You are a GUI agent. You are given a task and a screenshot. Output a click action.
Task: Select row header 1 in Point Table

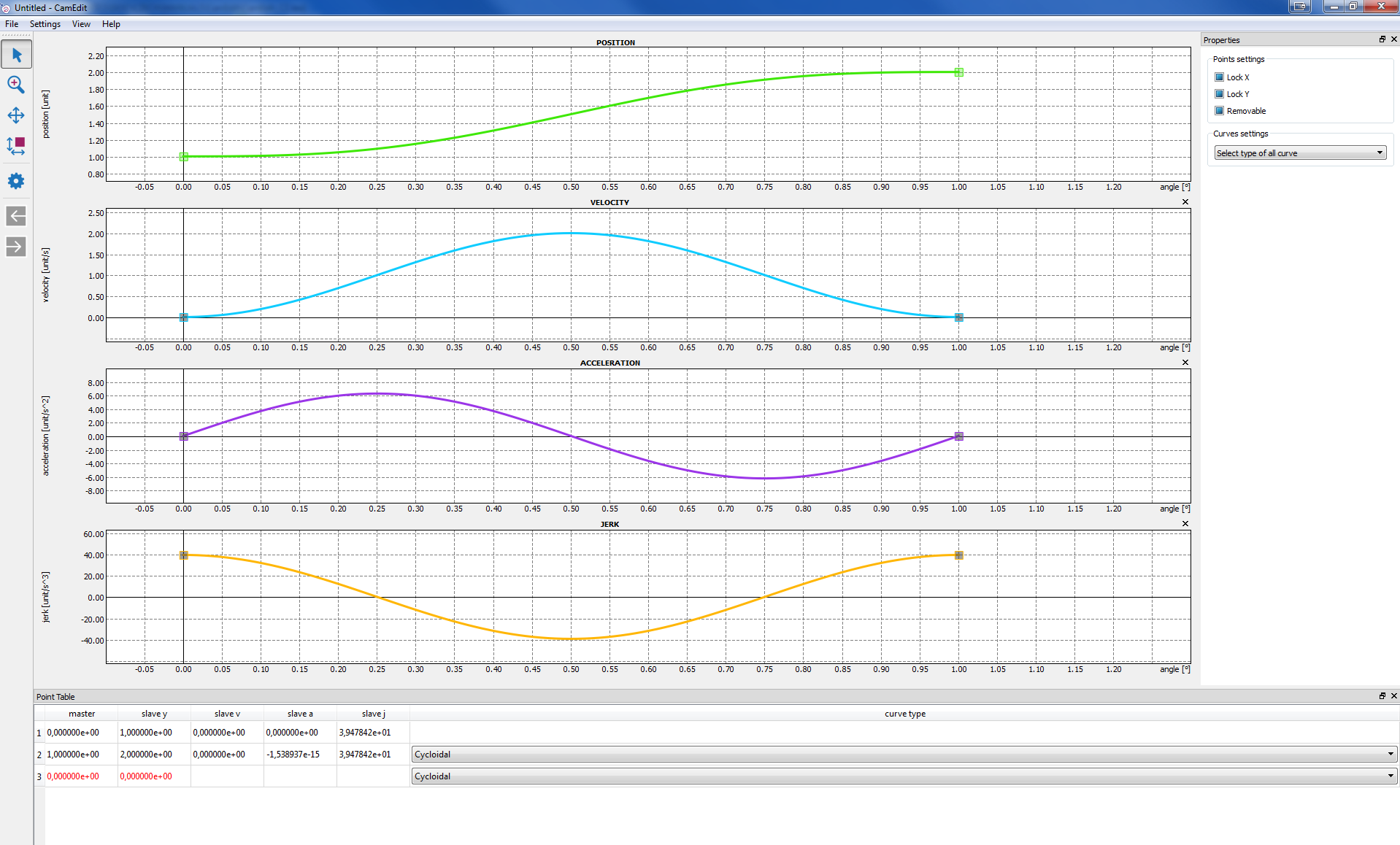(39, 733)
